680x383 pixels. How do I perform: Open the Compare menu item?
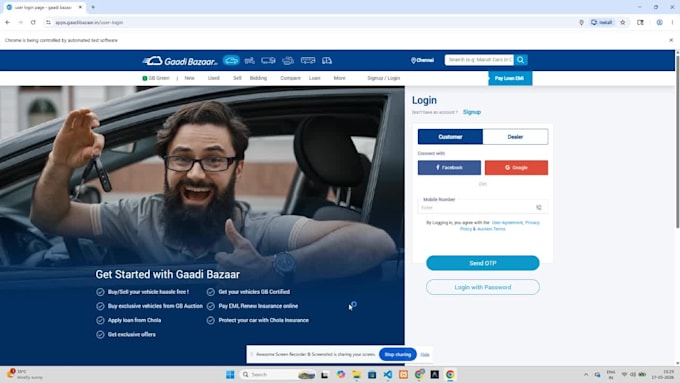[291, 78]
